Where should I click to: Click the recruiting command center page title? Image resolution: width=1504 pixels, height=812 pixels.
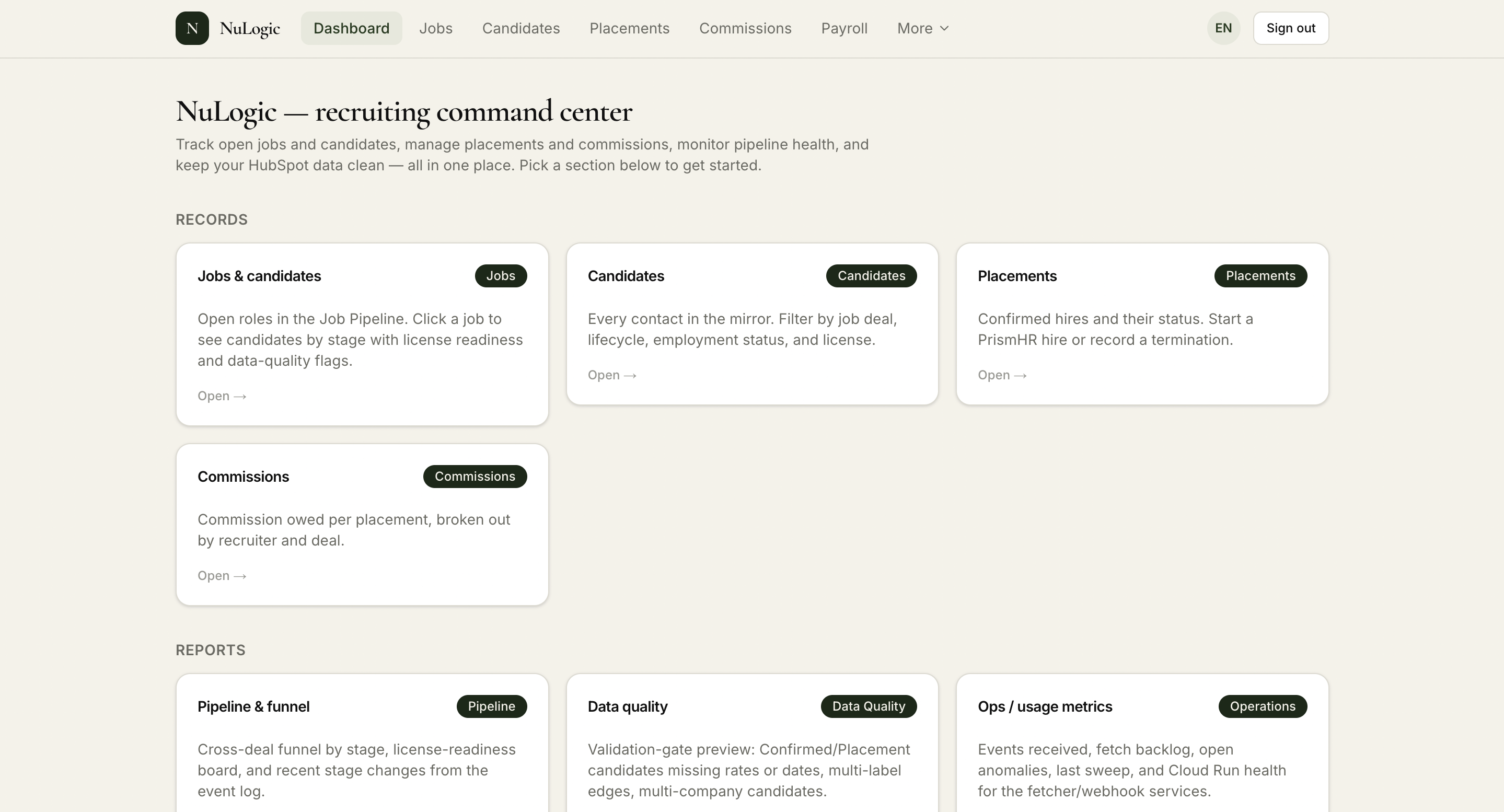(x=404, y=111)
